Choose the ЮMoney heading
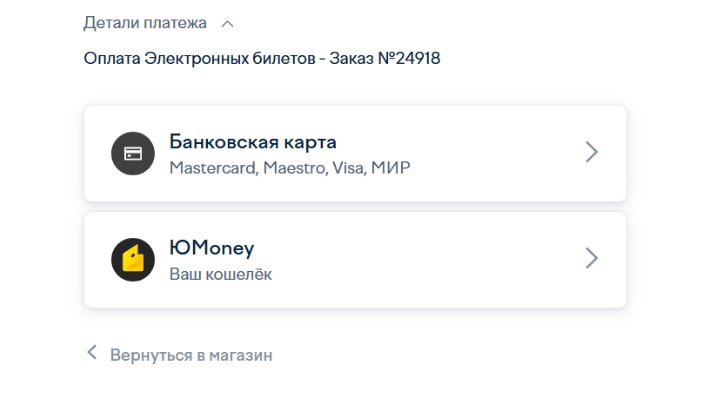 pos(212,248)
